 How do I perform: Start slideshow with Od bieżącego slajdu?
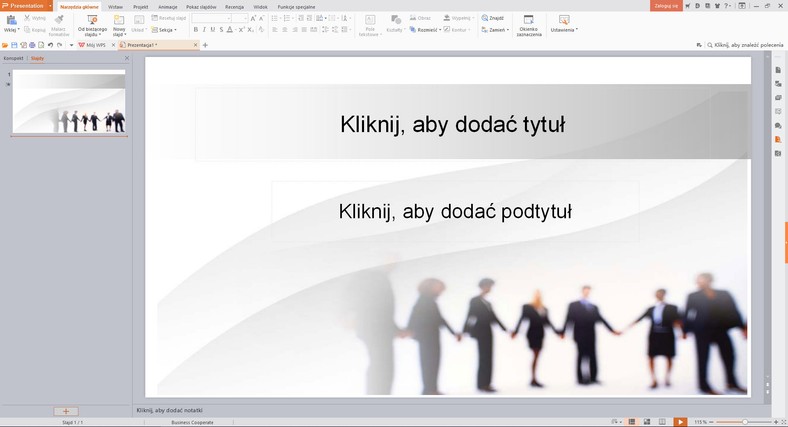pyautogui.click(x=92, y=19)
